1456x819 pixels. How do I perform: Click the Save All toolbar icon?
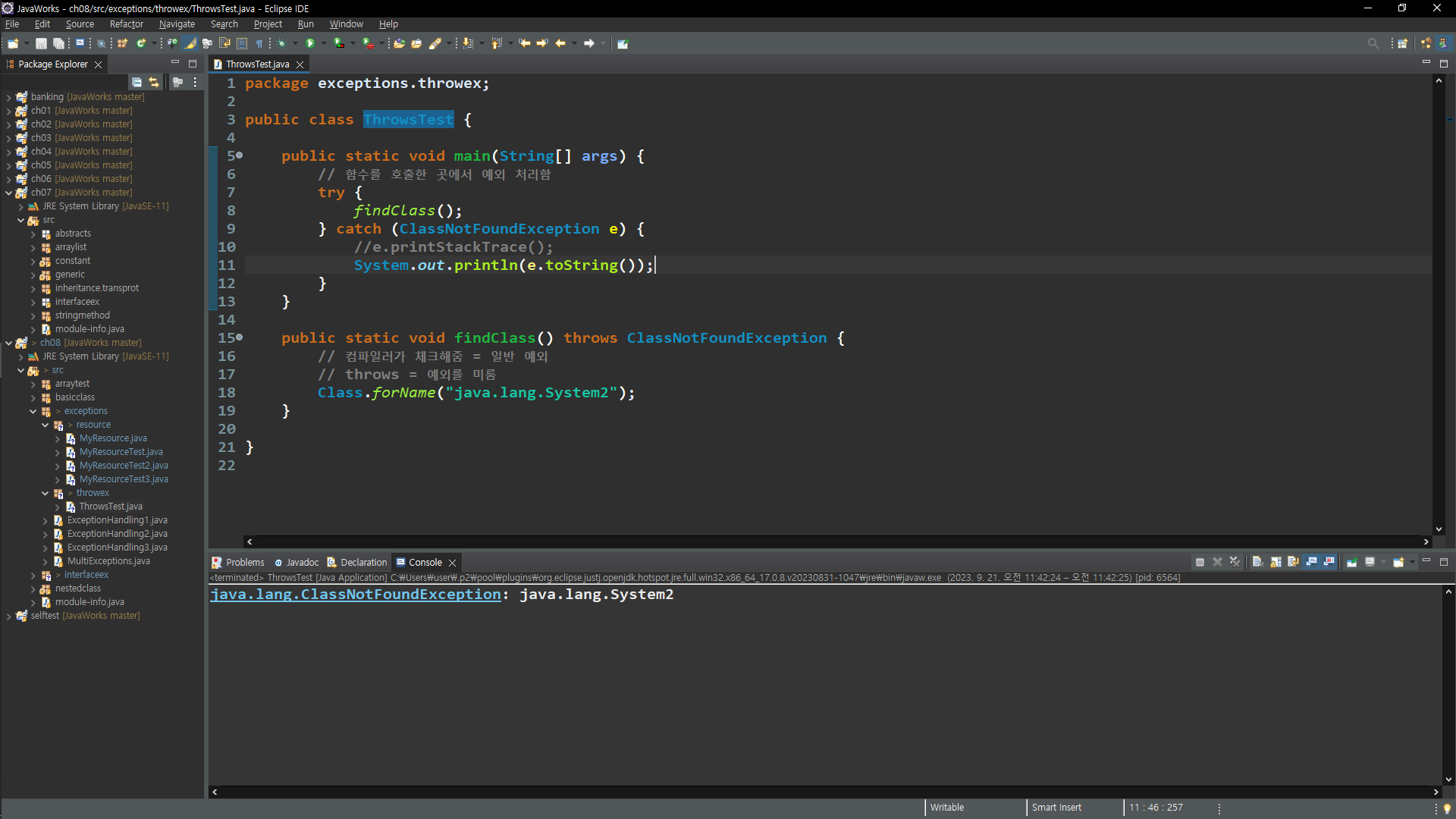(x=58, y=43)
